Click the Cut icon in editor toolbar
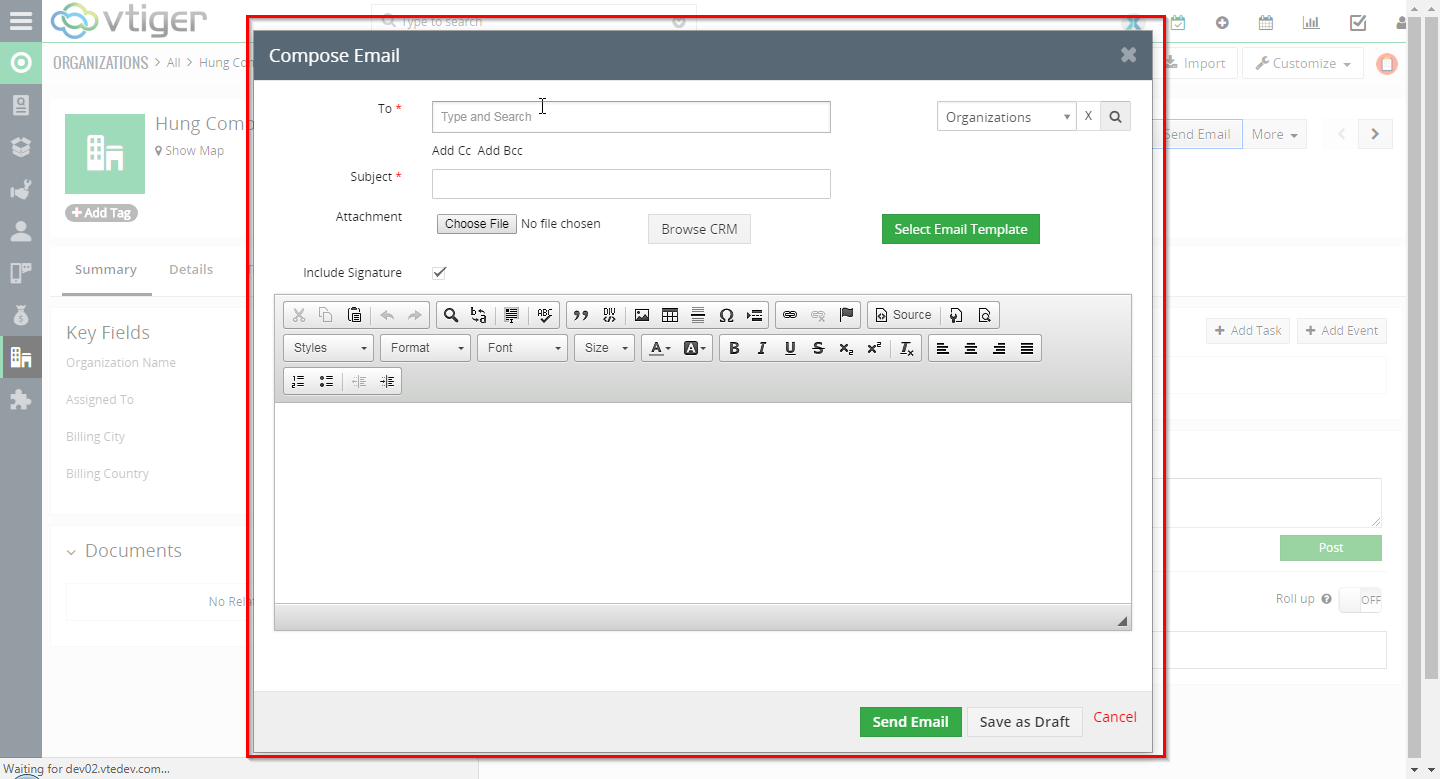 (x=298, y=315)
